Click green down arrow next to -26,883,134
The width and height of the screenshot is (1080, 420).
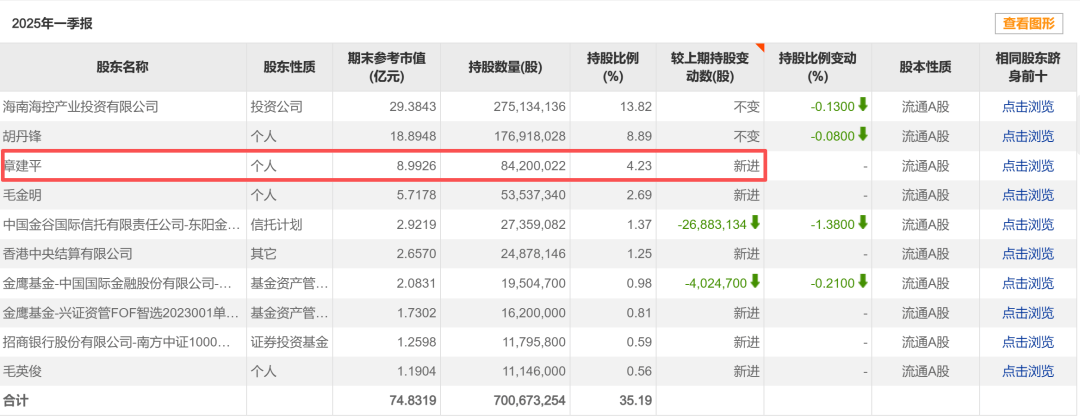755,224
